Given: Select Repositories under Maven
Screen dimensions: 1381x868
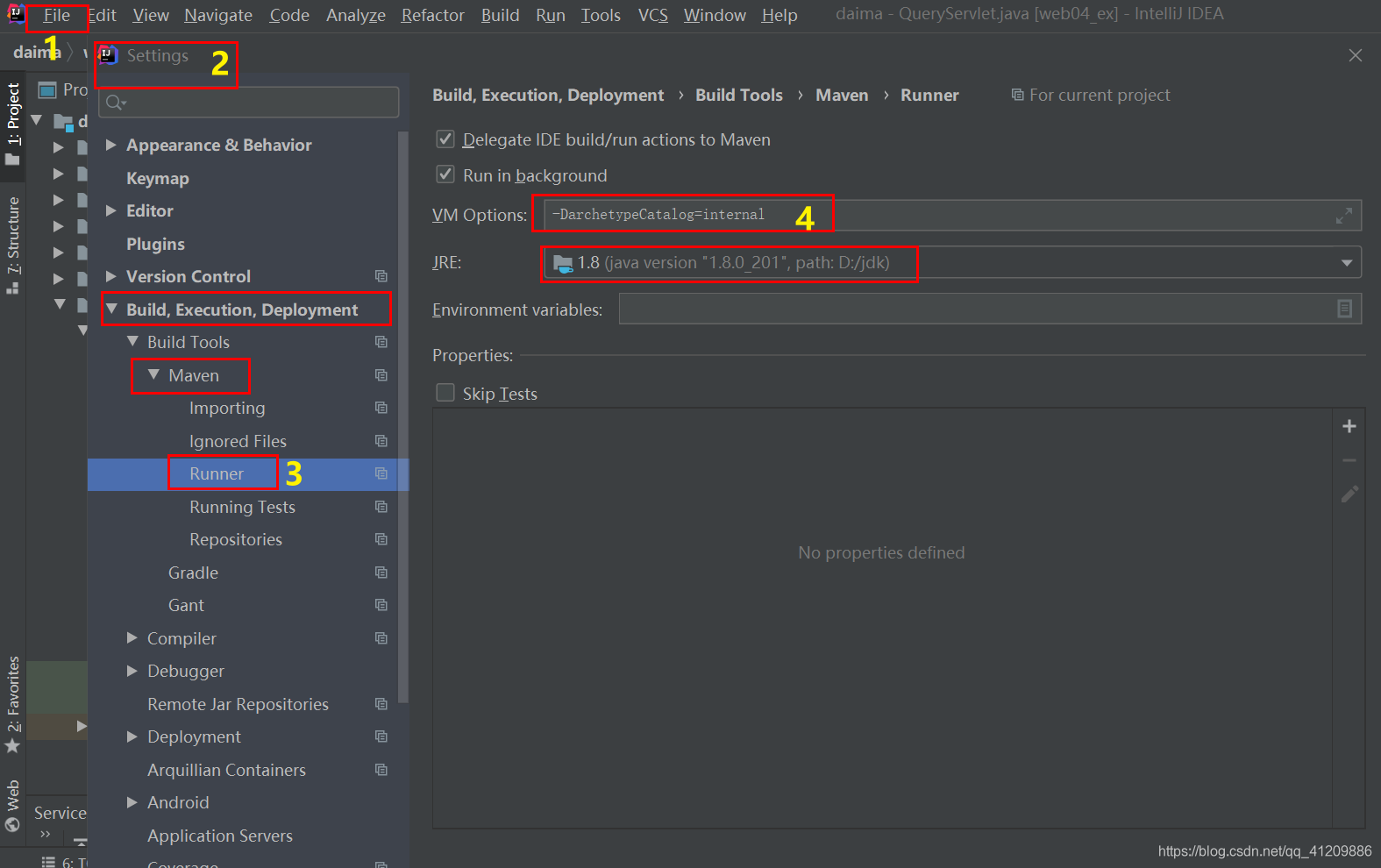Looking at the screenshot, I should pos(236,539).
